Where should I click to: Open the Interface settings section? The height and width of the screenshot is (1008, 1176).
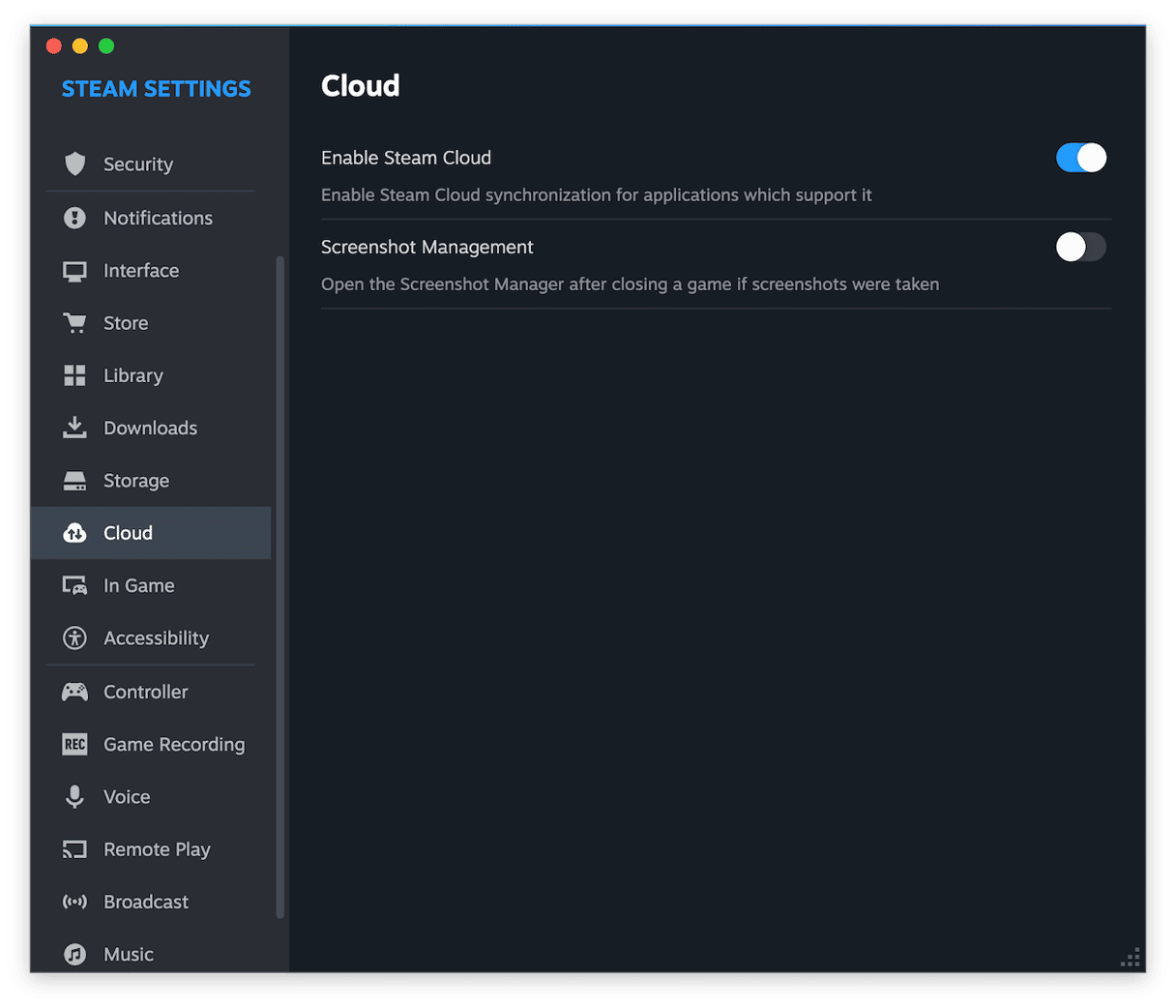coord(141,271)
